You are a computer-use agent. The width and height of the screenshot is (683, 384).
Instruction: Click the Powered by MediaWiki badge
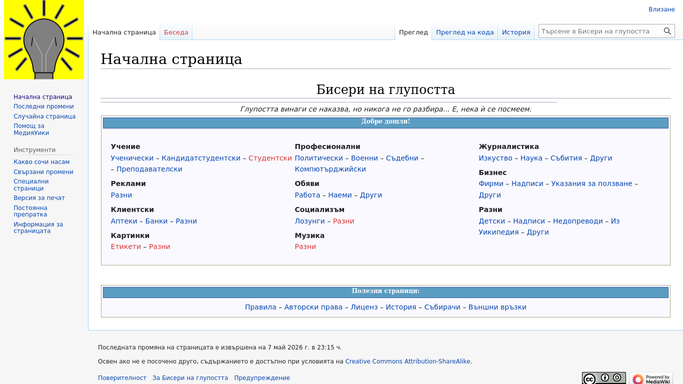click(x=651, y=378)
